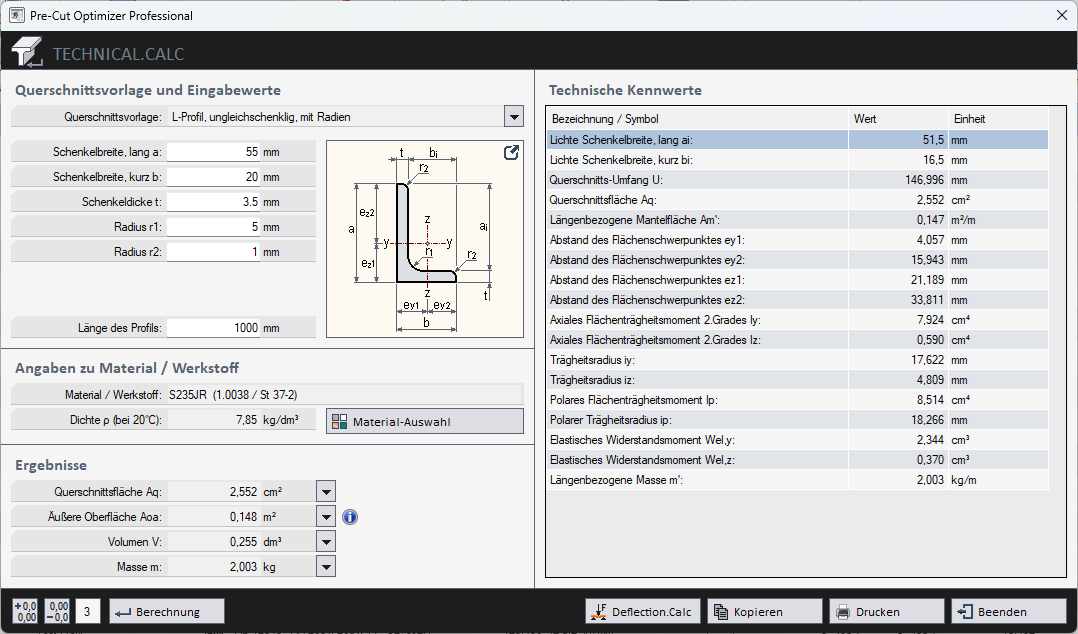Select the decimal digits field showing 3
Image resolution: width=1078 pixels, height=634 pixels.
tap(88, 610)
